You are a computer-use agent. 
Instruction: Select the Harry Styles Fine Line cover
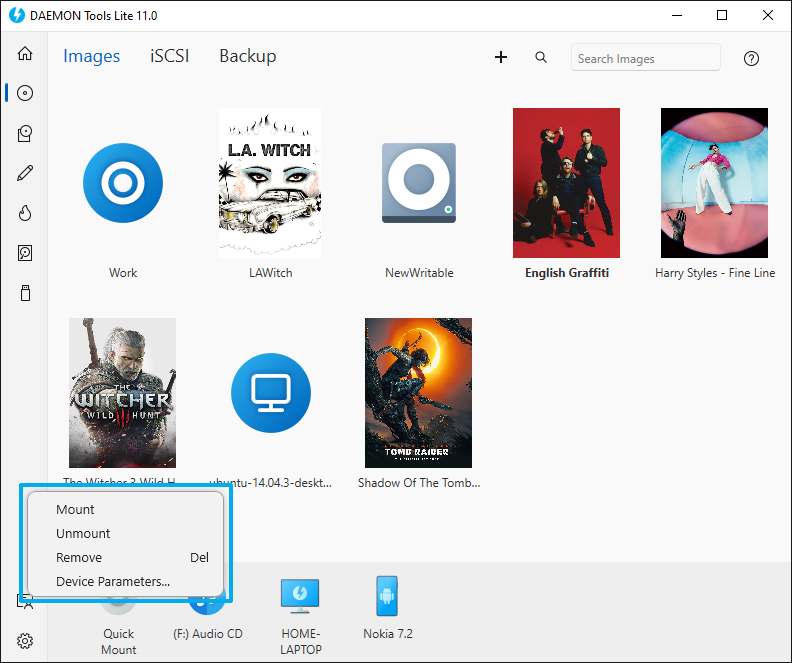click(714, 183)
